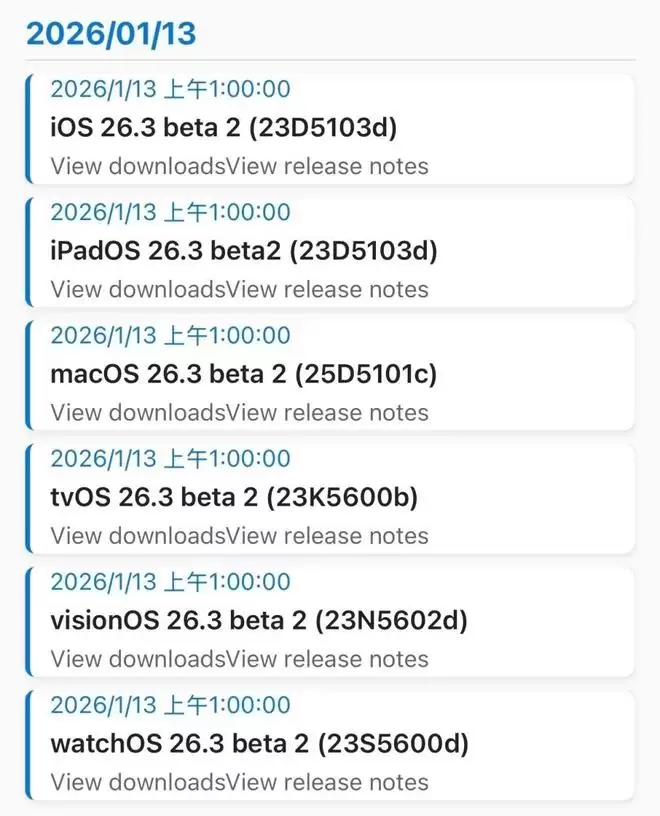Screen dimensions: 660x816
Task: Click the watchOS 26.3 beta 2 (23S5600d) heading
Action: (259, 744)
